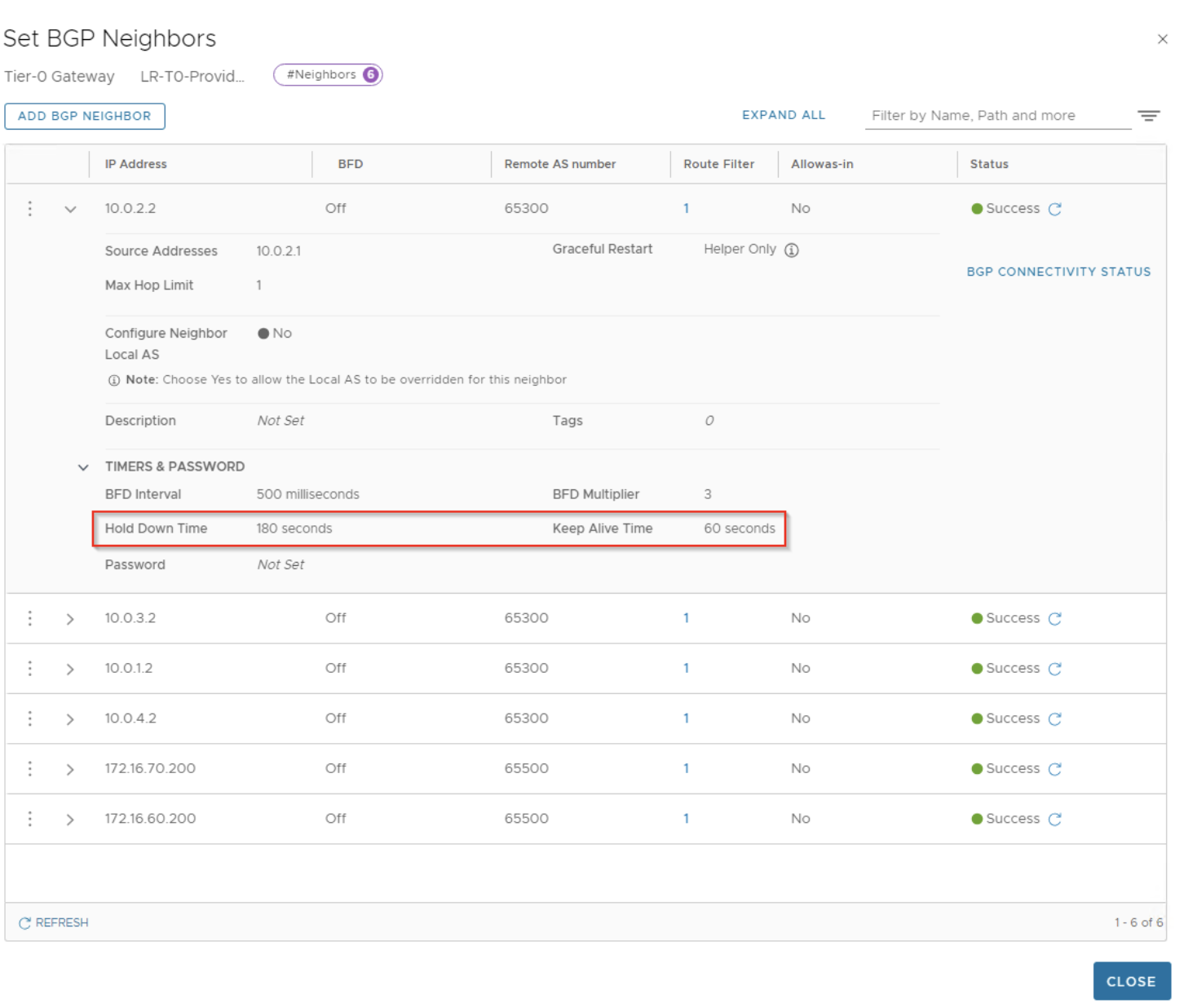Click Keep Alive Time value 60 seconds
The height and width of the screenshot is (1008, 1184).
pos(739,528)
